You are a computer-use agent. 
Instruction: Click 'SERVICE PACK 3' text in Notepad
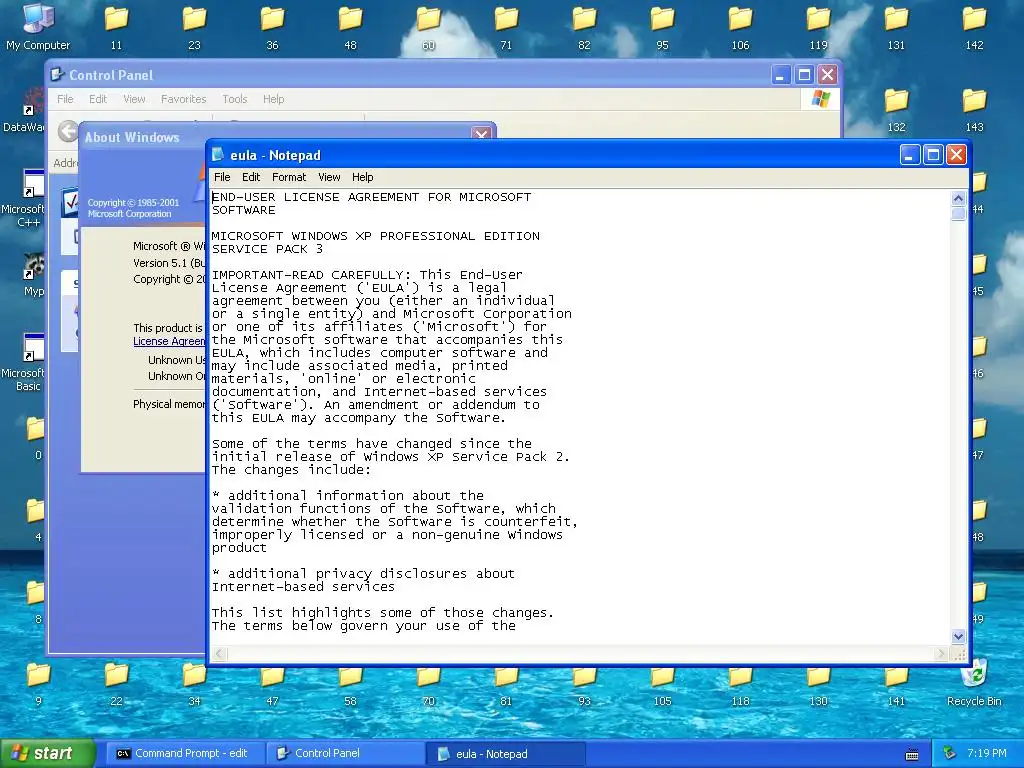pyautogui.click(x=267, y=249)
